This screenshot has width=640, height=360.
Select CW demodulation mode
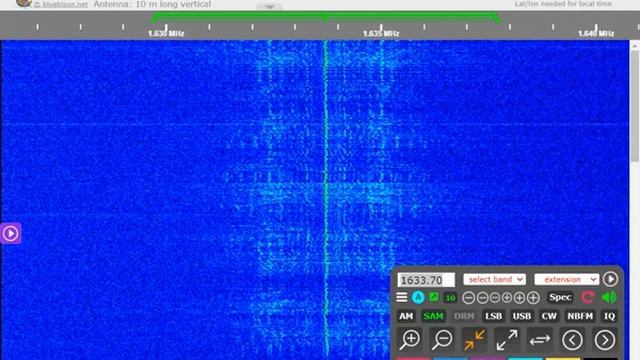549,316
